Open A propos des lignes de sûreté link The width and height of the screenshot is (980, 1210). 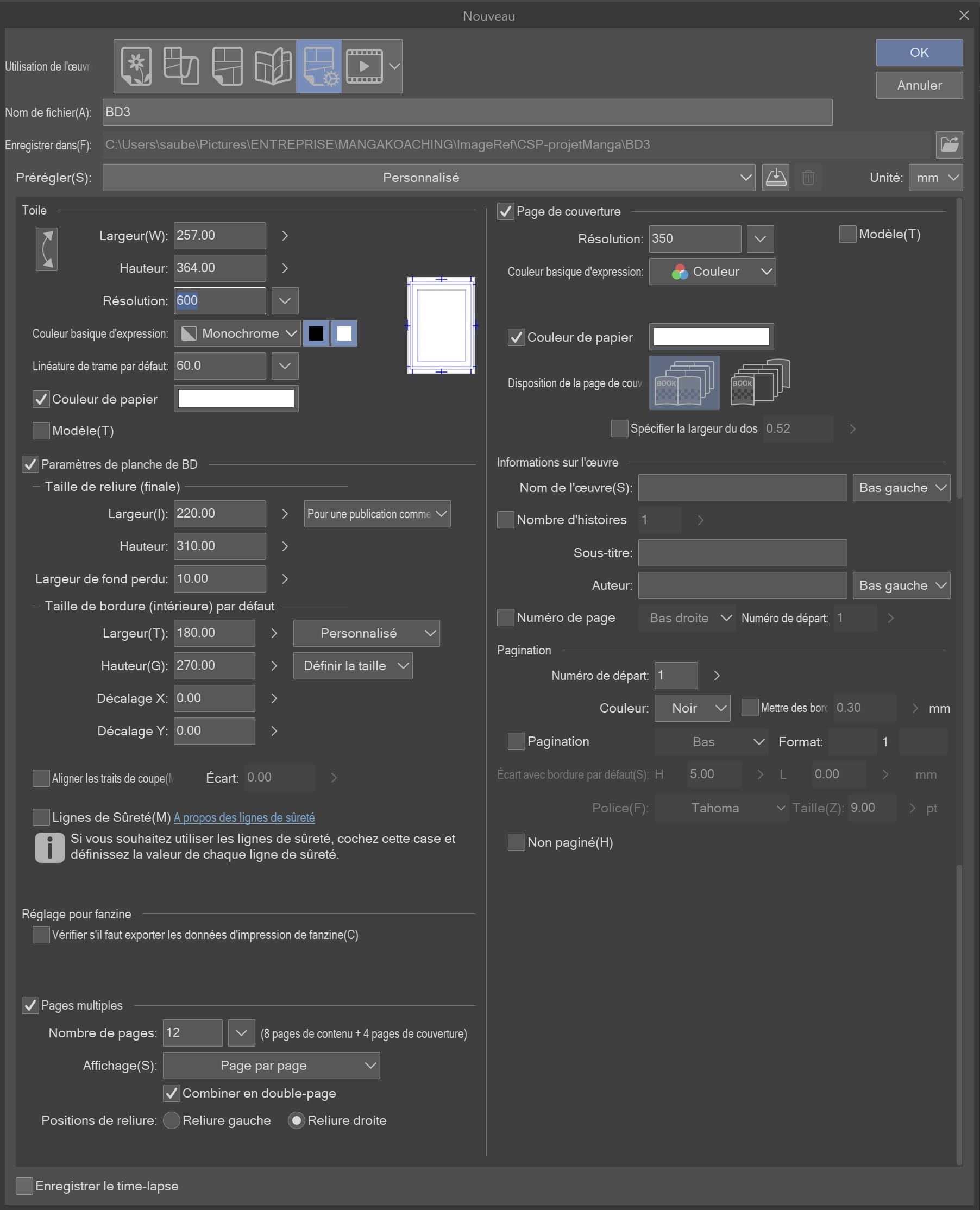244,817
